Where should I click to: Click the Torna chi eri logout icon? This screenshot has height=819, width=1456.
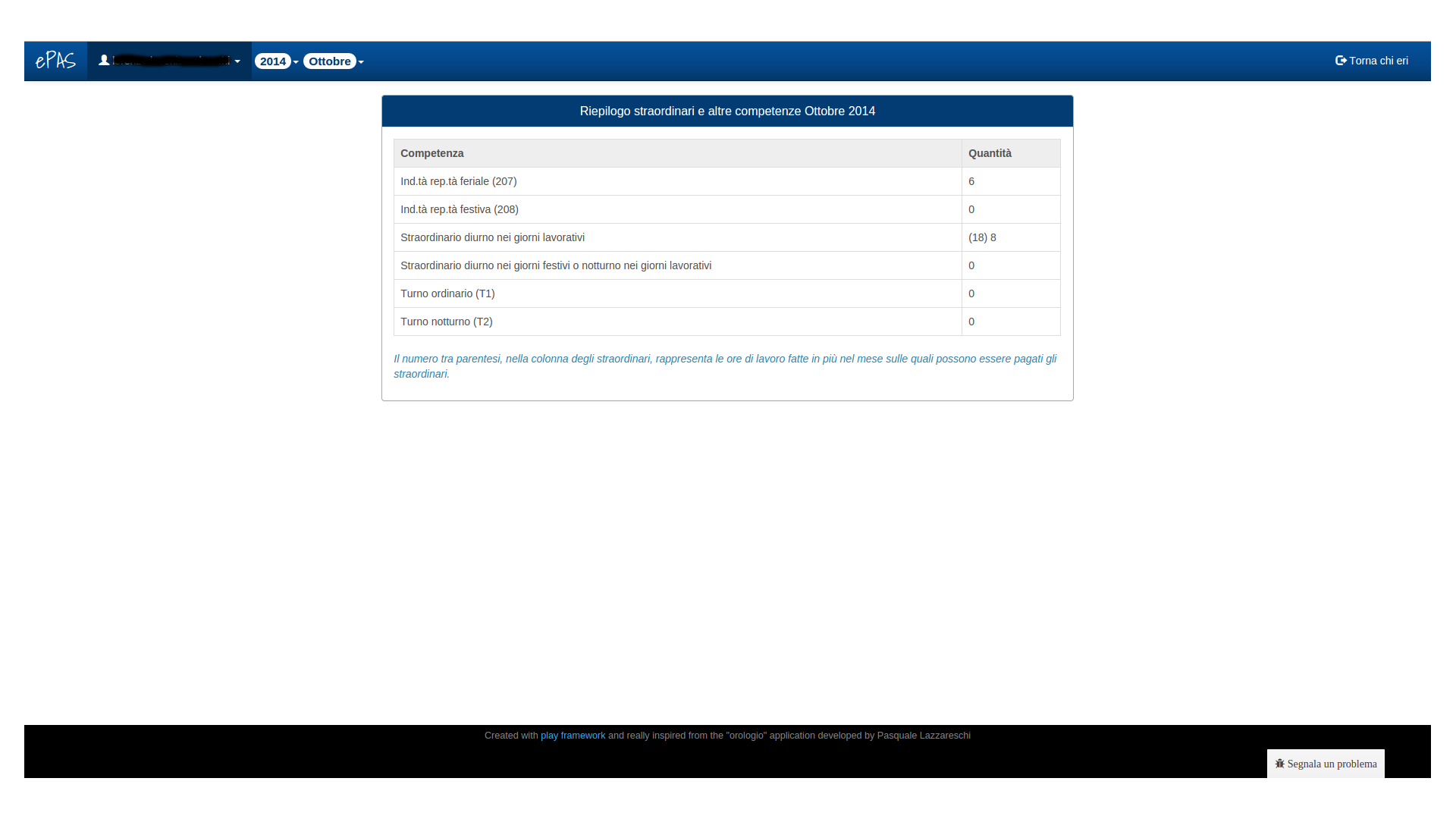[x=1340, y=61]
